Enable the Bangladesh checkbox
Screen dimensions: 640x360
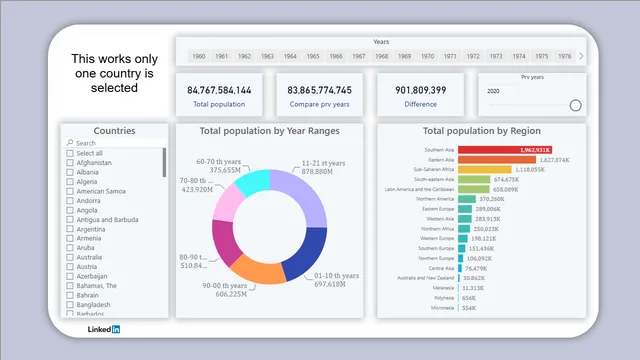tap(70, 304)
